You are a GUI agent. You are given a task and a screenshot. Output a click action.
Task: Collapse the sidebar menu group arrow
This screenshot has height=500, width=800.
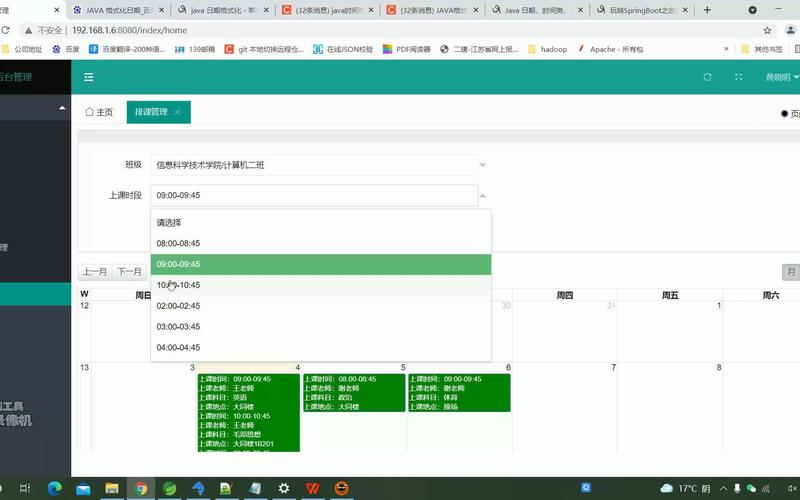[x=62, y=108]
